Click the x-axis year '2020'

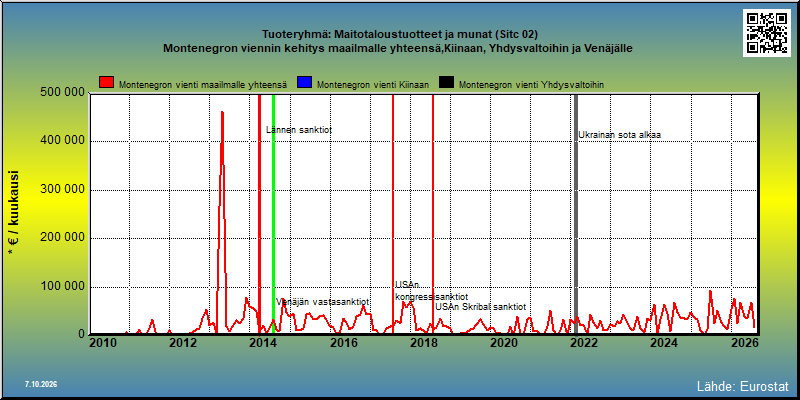503,343
